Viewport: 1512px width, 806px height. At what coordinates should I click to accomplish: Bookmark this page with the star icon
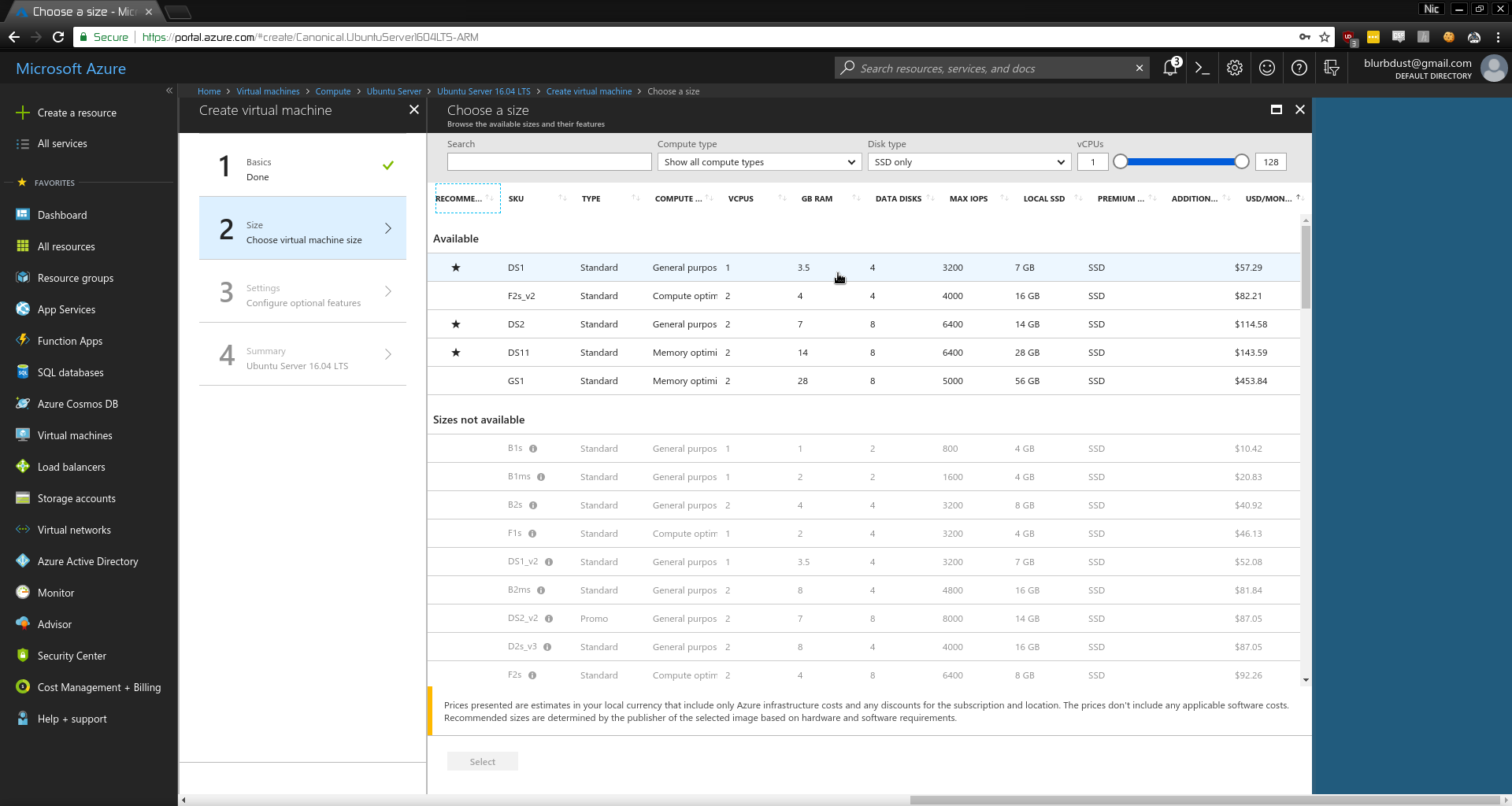coord(1325,37)
